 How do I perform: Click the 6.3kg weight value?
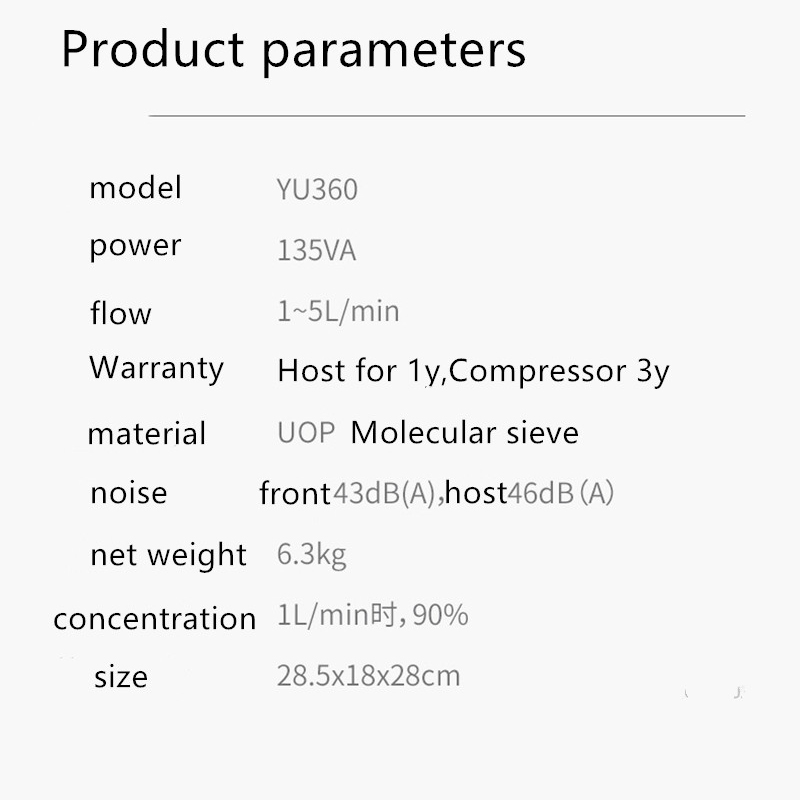(311, 555)
